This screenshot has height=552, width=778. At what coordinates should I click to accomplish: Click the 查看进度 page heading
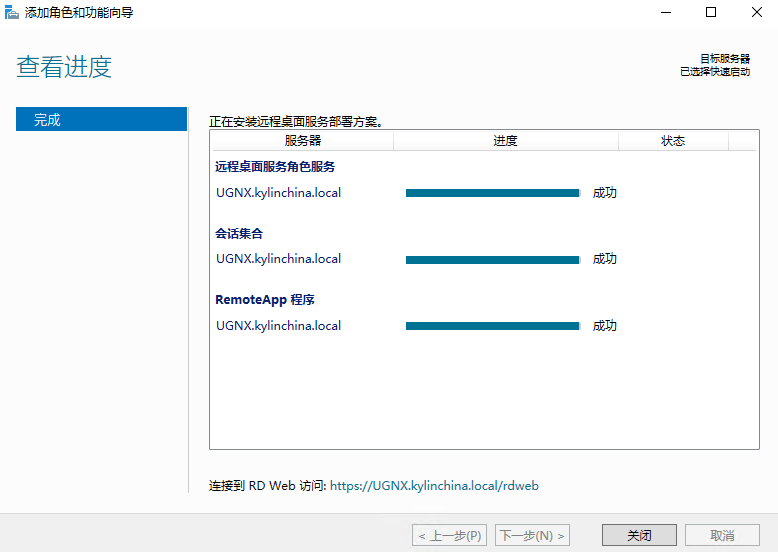(64, 67)
